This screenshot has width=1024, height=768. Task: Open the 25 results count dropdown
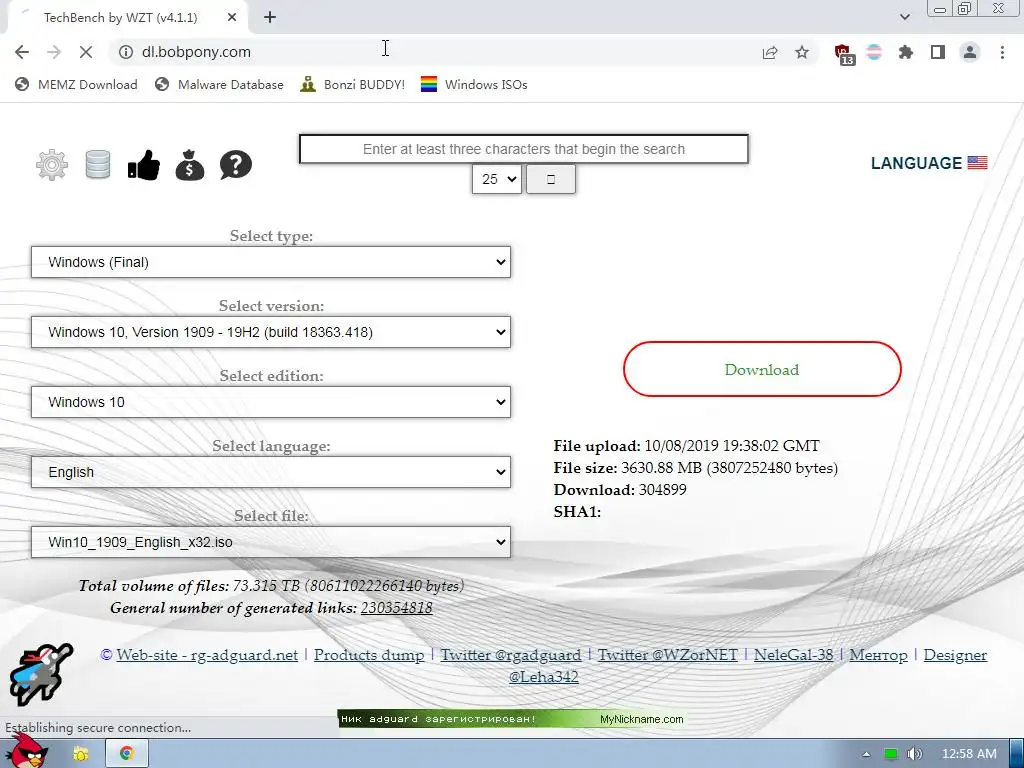(497, 179)
